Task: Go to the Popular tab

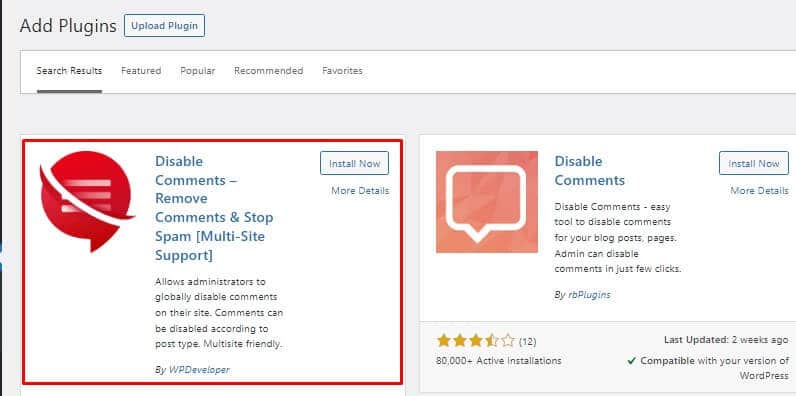Action: [197, 71]
